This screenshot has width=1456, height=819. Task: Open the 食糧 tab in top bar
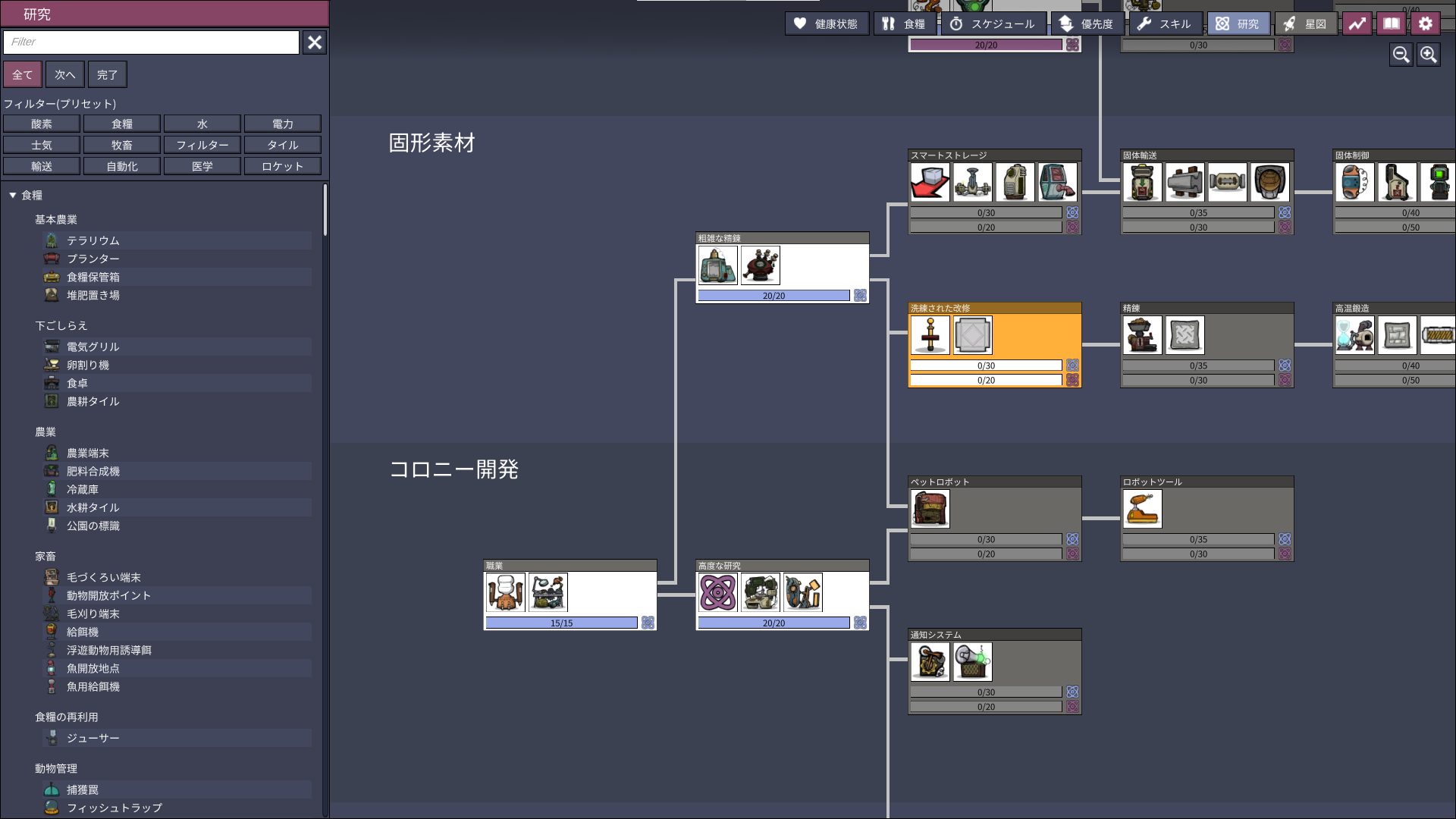(905, 24)
